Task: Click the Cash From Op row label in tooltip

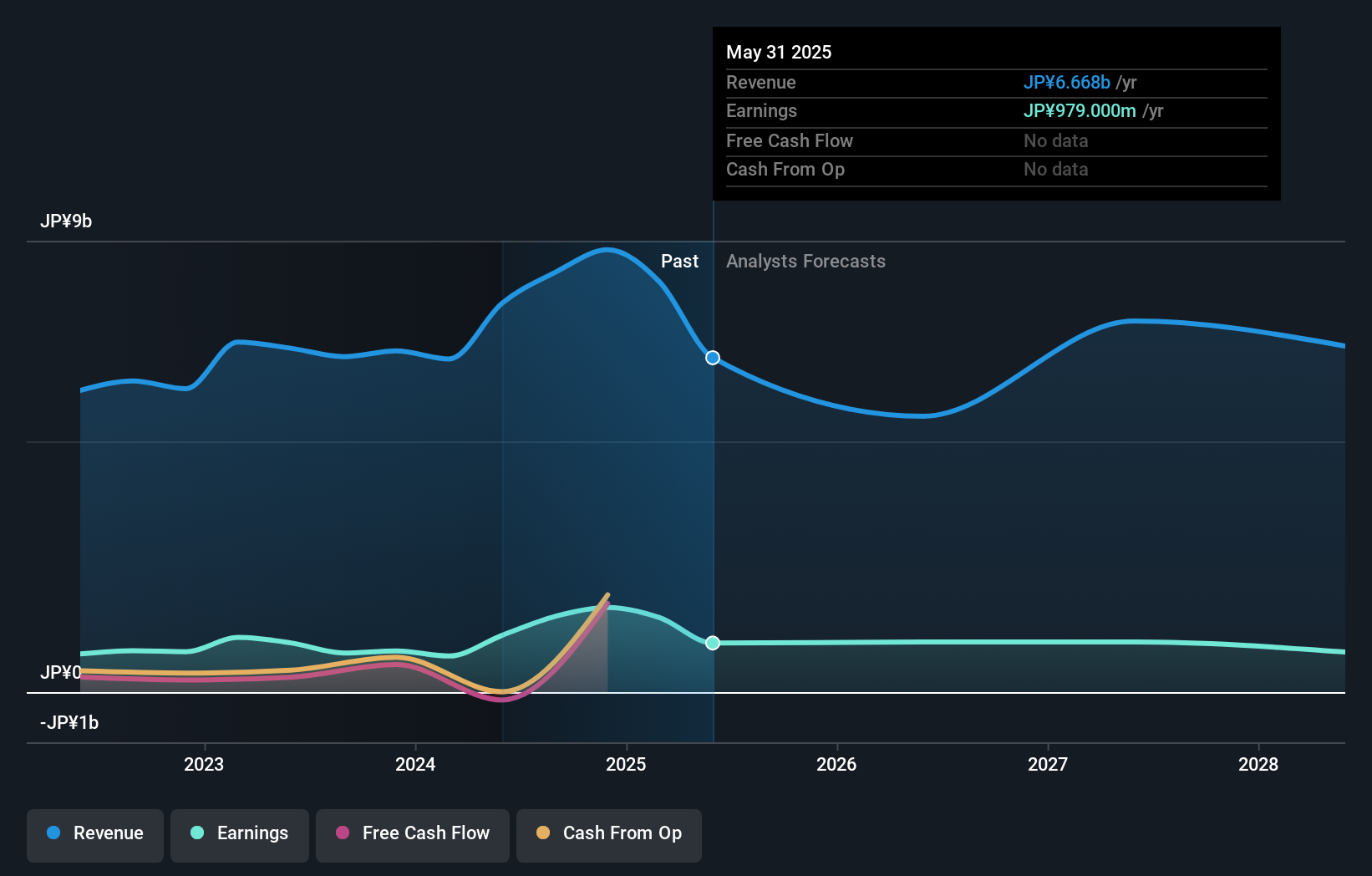Action: (x=785, y=169)
